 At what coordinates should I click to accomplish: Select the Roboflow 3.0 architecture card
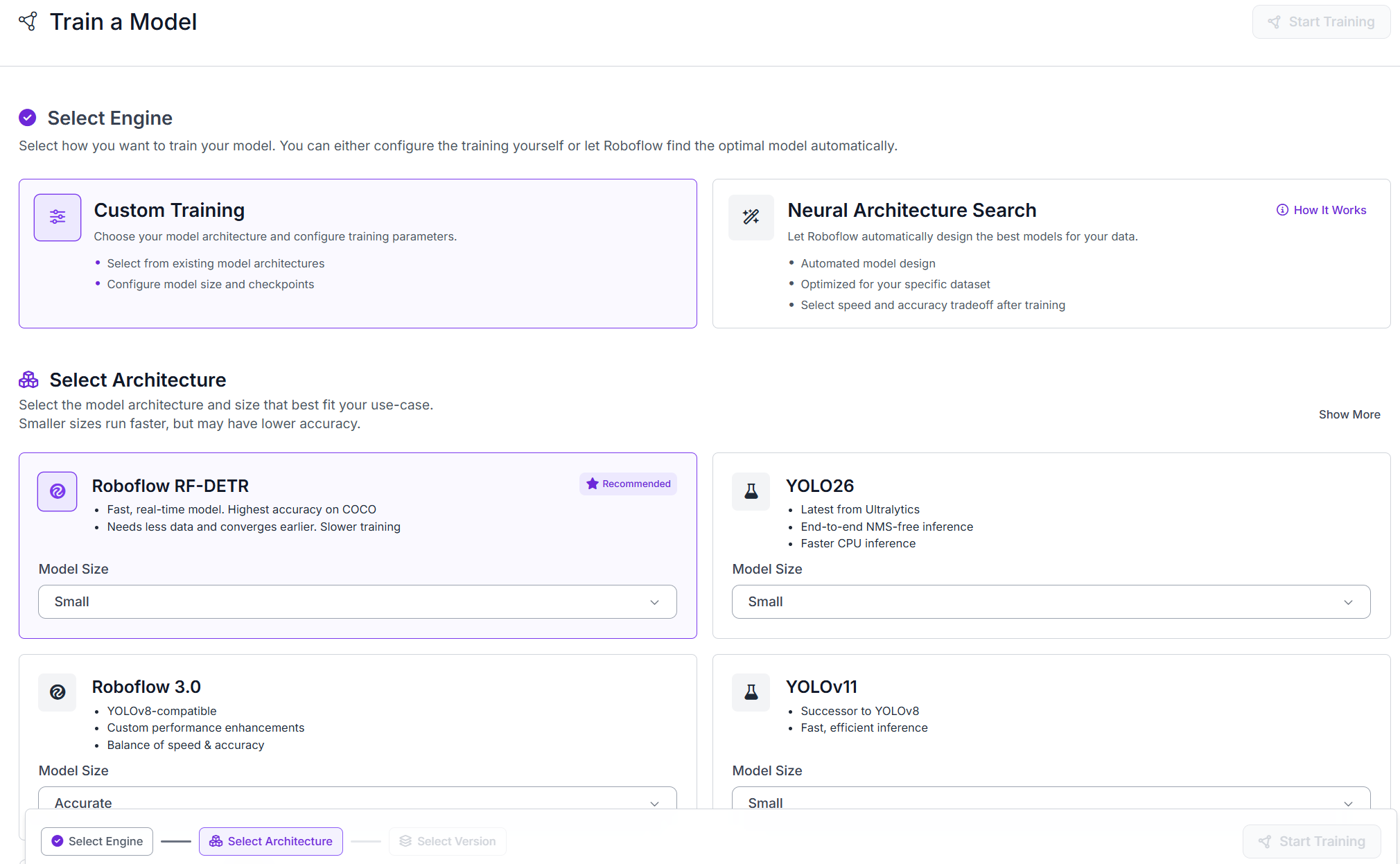358,731
